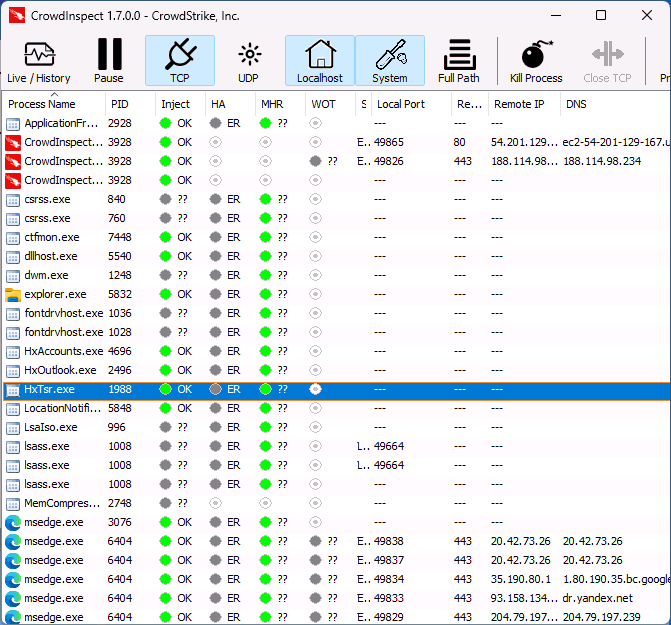Click local port 49829 cell
Screen dimensions: 671x625
pyautogui.click(x=389, y=617)
